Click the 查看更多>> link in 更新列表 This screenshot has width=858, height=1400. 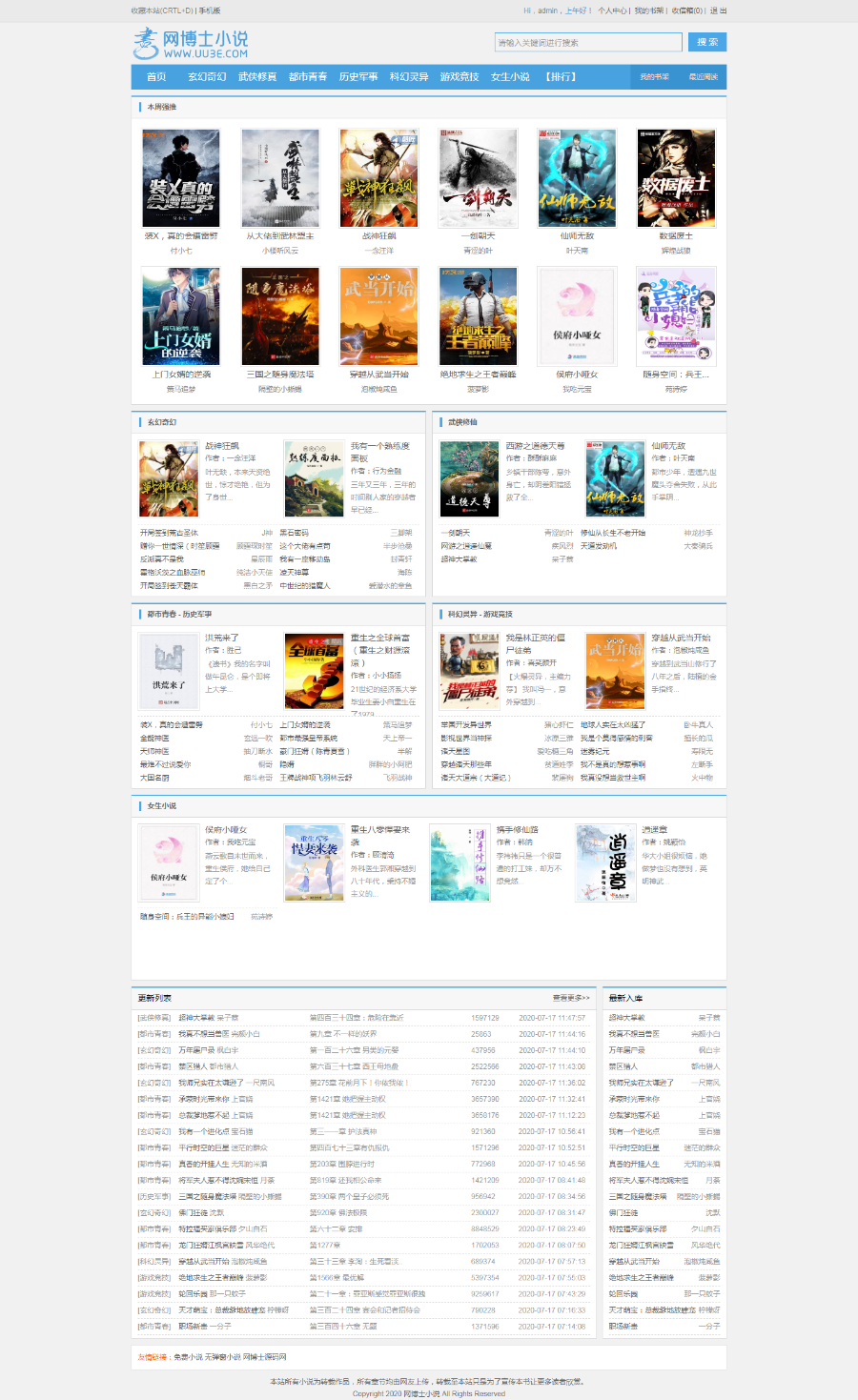571,998
